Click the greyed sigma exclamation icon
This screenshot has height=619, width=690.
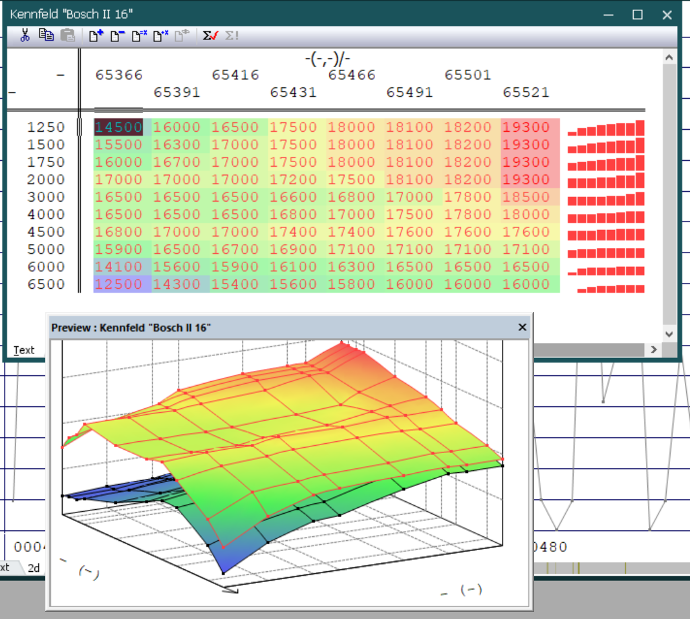231,36
